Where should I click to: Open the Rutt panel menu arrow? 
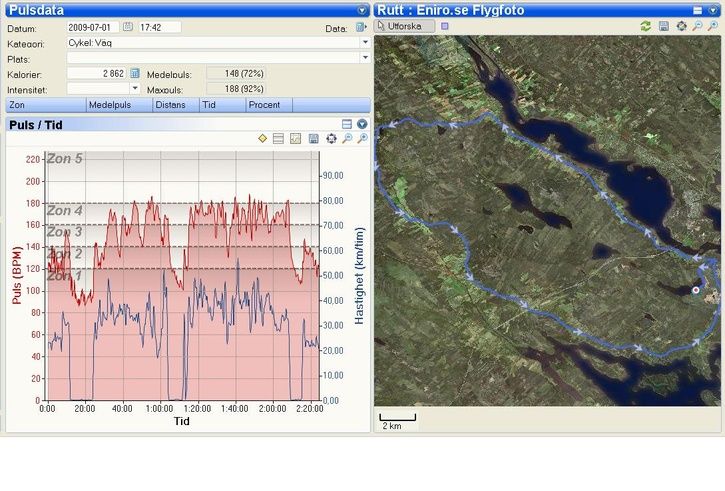[715, 9]
